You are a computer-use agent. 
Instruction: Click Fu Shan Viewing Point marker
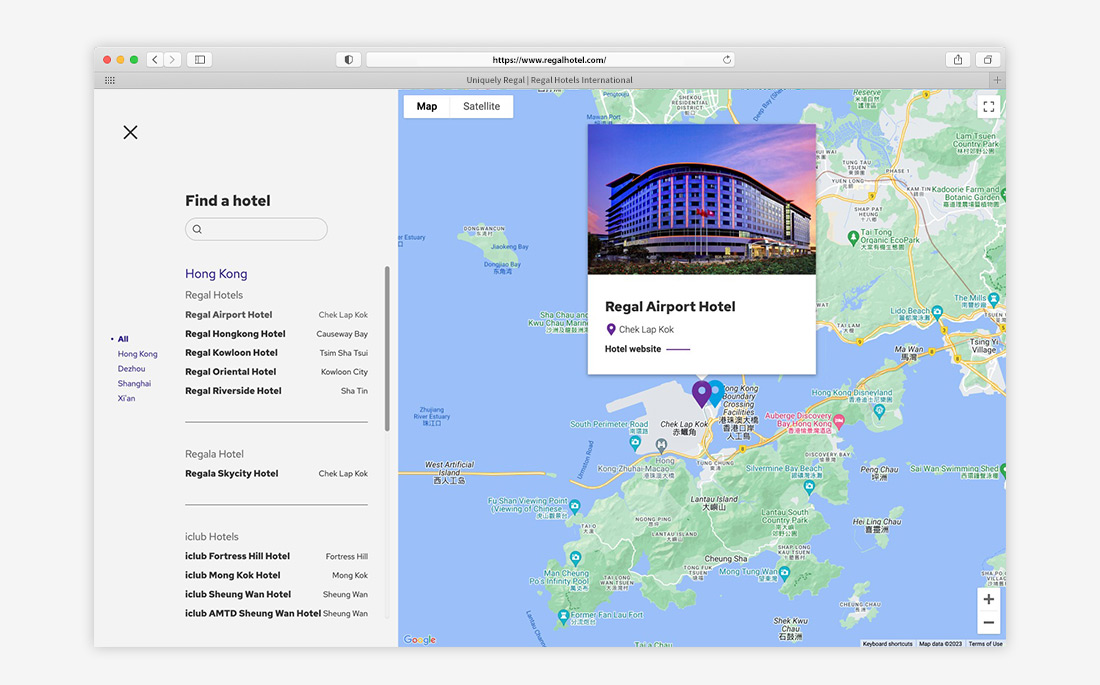[x=575, y=505]
